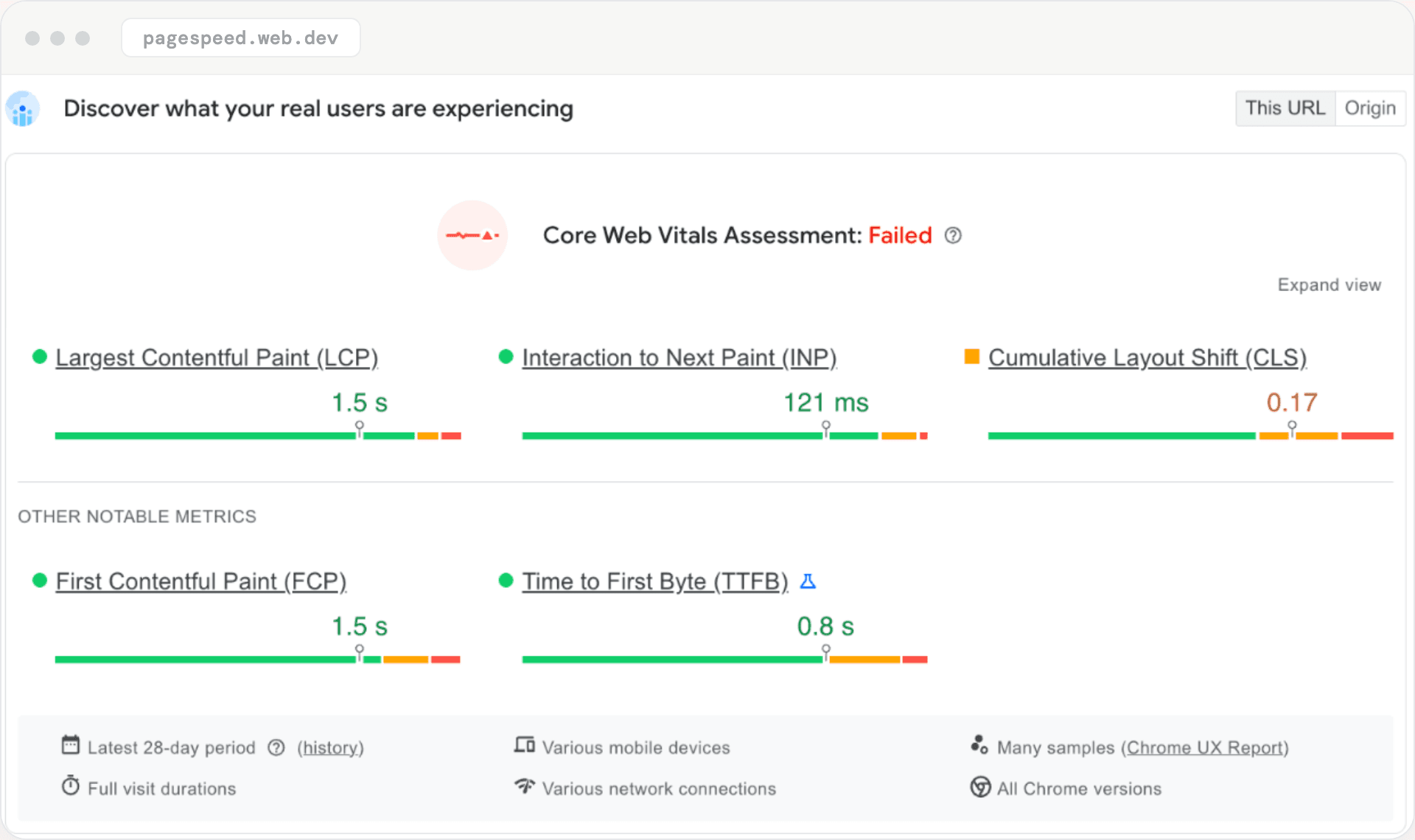The height and width of the screenshot is (840, 1415).
Task: Click the LCP value 1.5 s
Action: [x=360, y=402]
